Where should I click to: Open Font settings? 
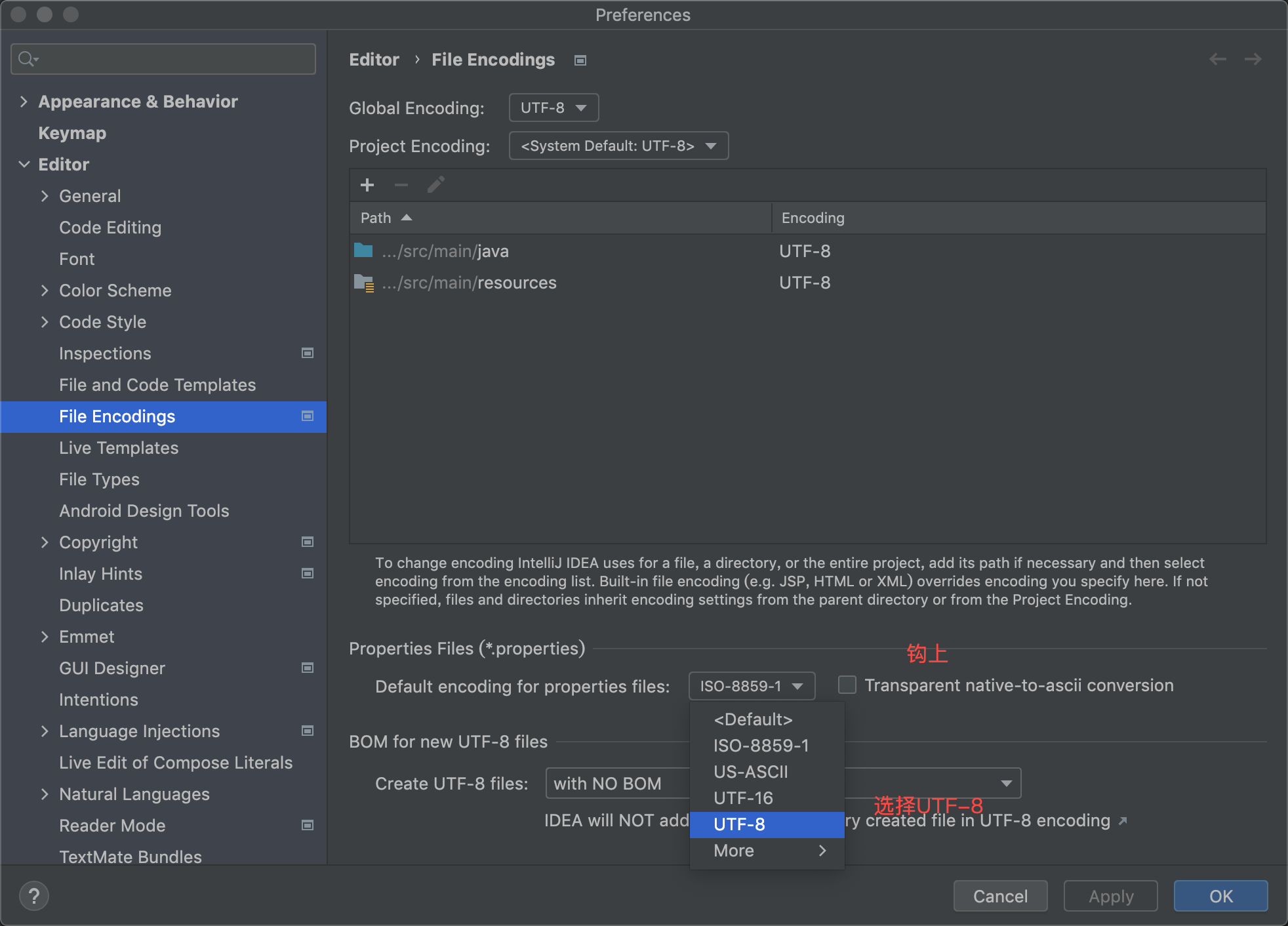(77, 259)
